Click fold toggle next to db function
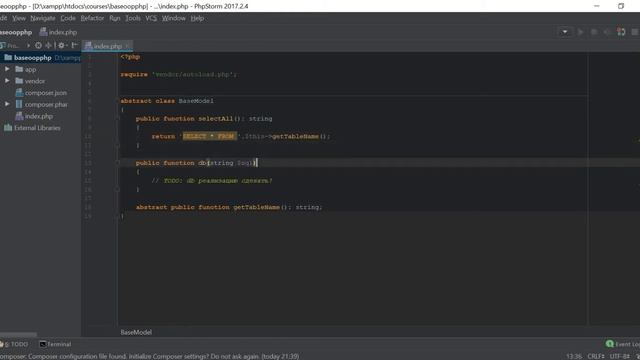Viewport: 640px width, 360px height. tap(117, 163)
